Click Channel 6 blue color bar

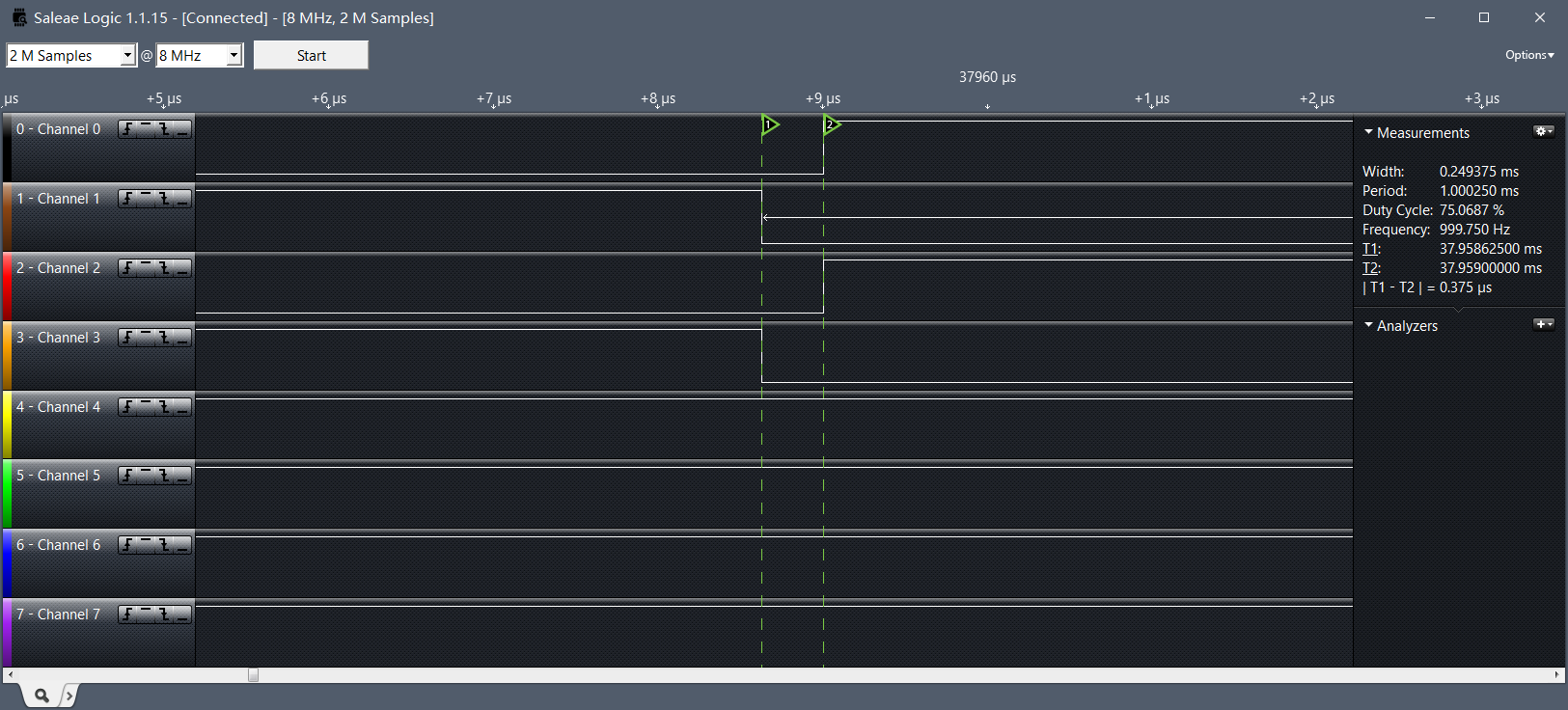click(x=7, y=563)
